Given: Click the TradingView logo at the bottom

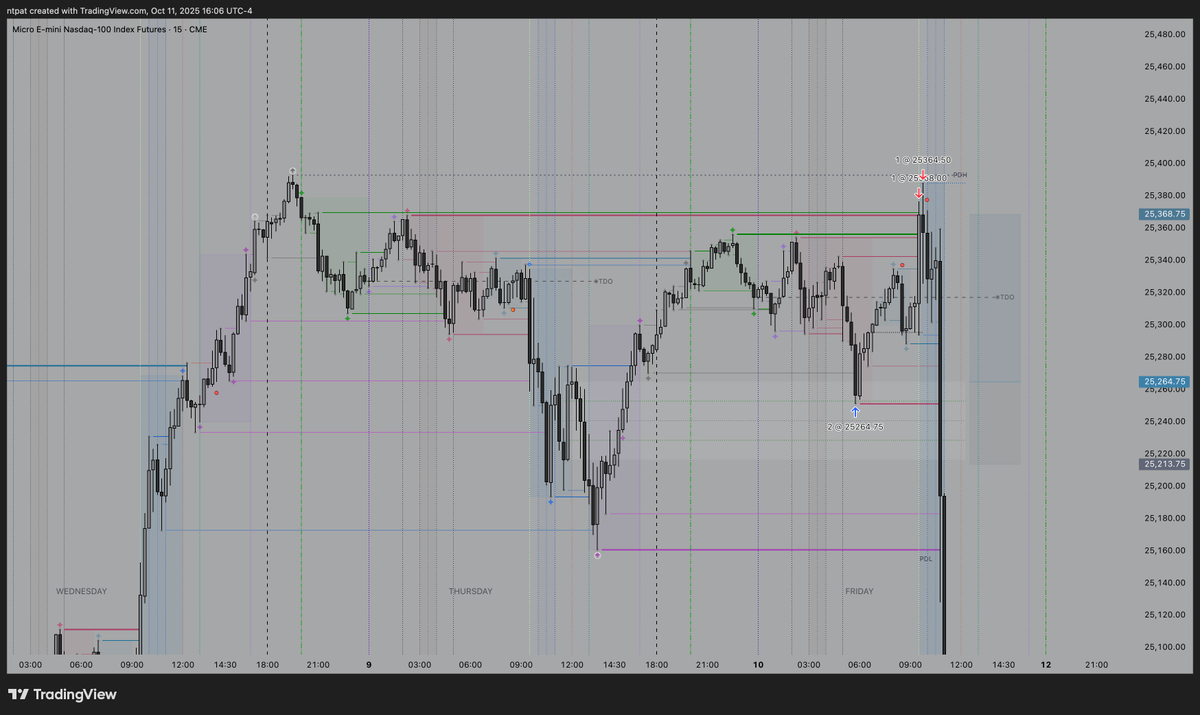Looking at the screenshot, I should (62, 694).
